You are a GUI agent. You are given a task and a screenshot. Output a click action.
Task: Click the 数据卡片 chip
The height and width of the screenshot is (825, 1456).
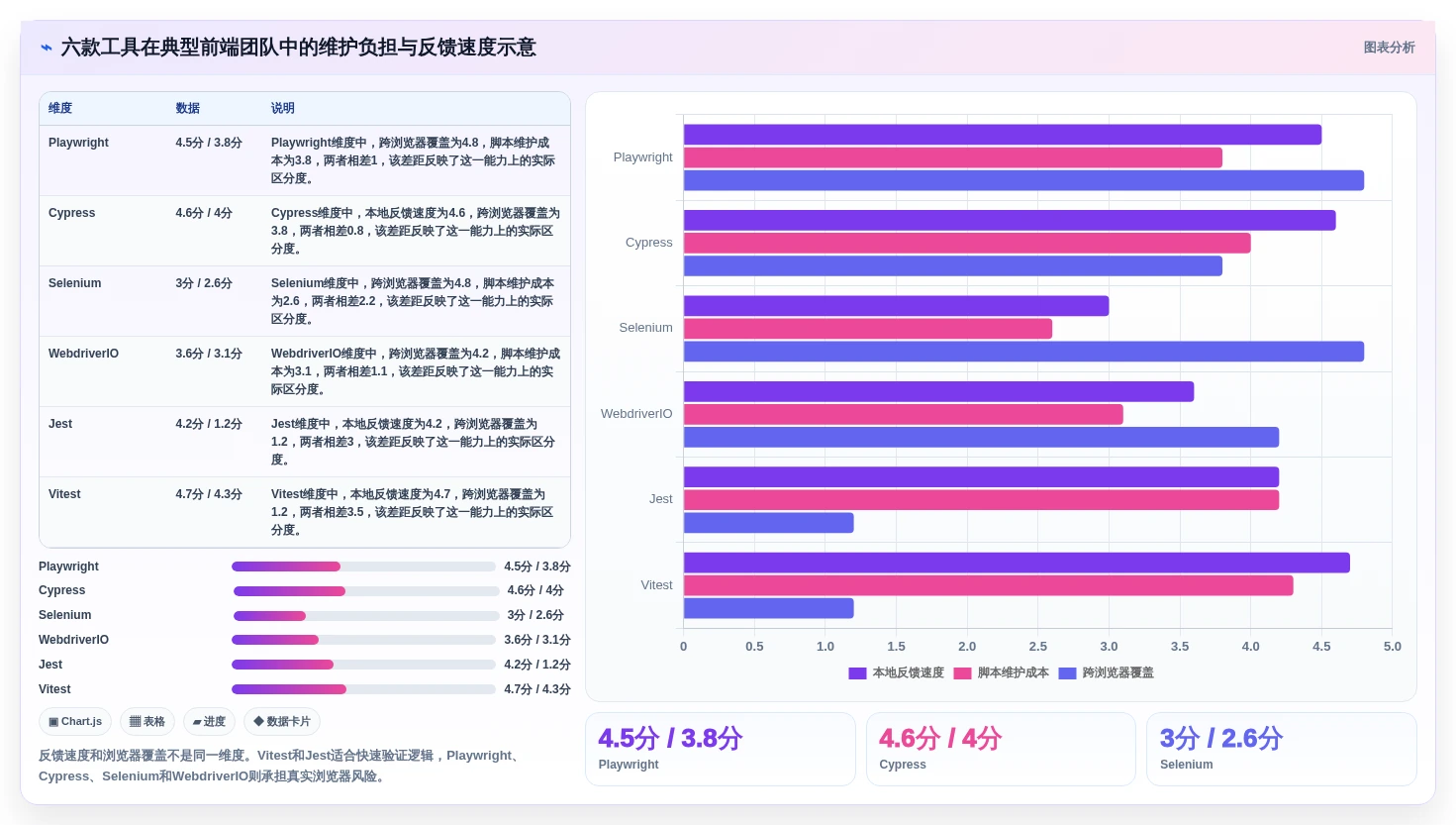click(282, 721)
